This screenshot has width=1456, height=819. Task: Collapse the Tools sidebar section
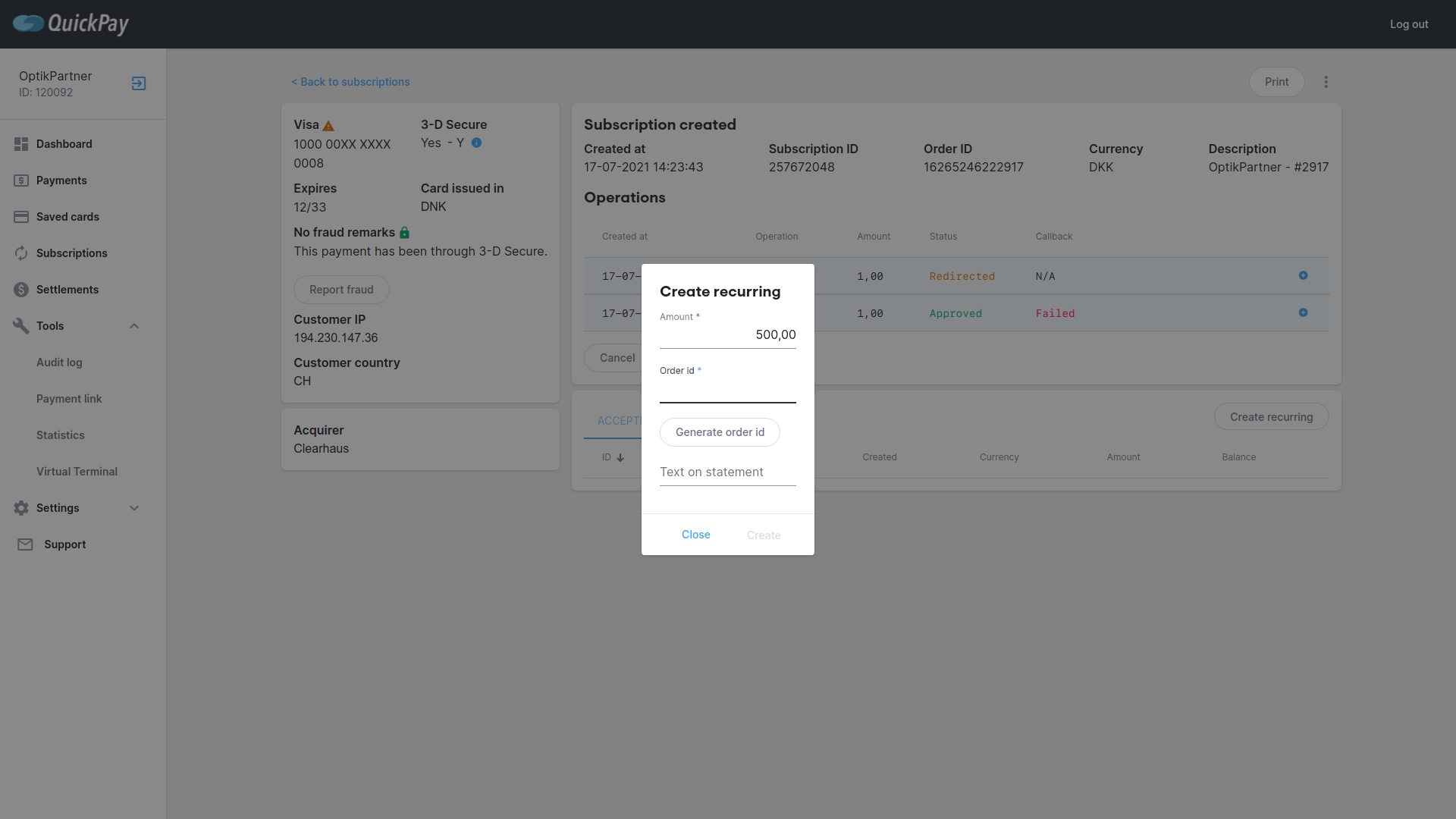(134, 326)
